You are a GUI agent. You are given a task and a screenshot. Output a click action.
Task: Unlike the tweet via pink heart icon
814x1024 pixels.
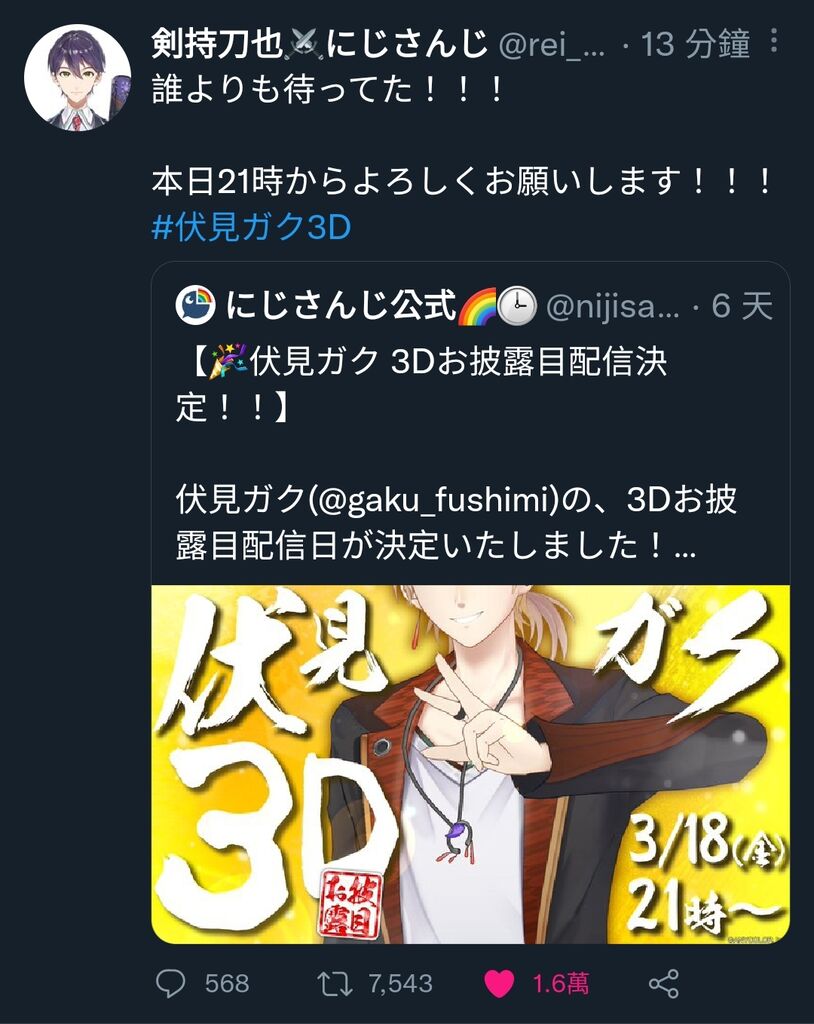coord(499,984)
